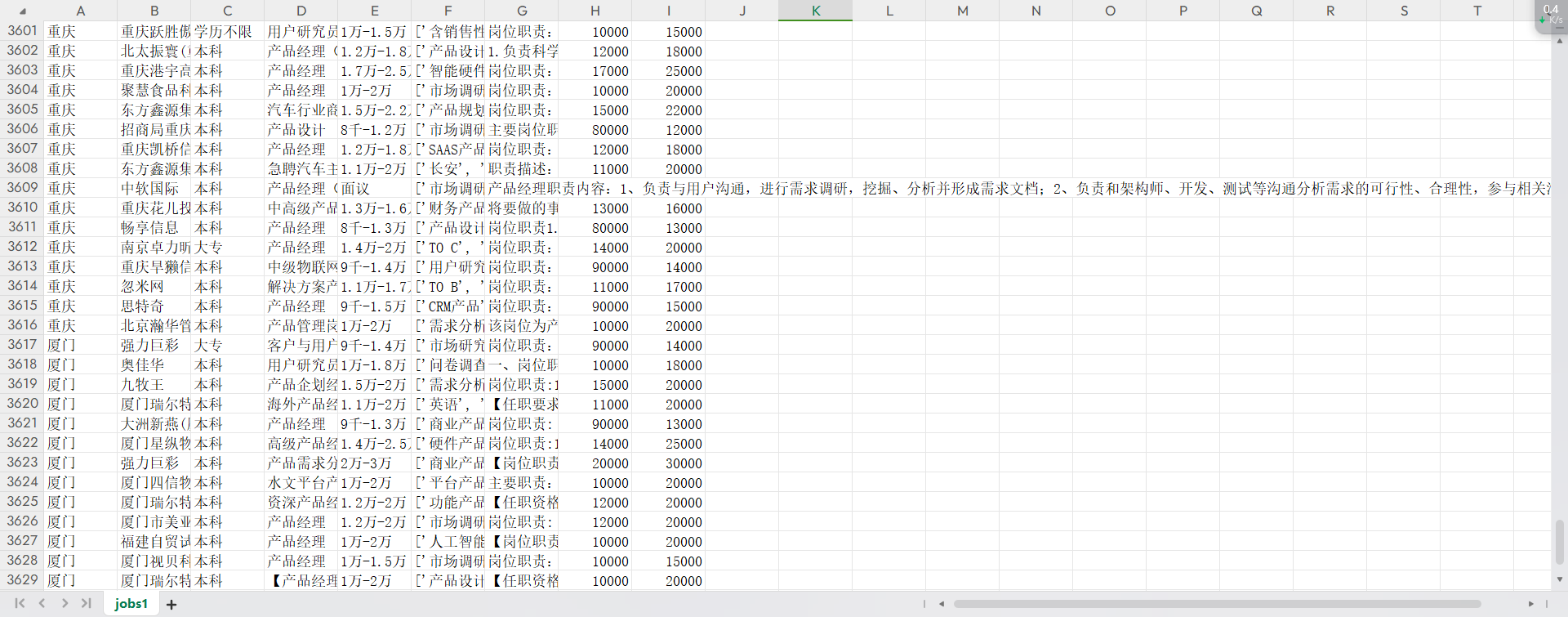Click vertical scrollbar up arrow
This screenshot has width=1568, height=617.
pos(1559,41)
